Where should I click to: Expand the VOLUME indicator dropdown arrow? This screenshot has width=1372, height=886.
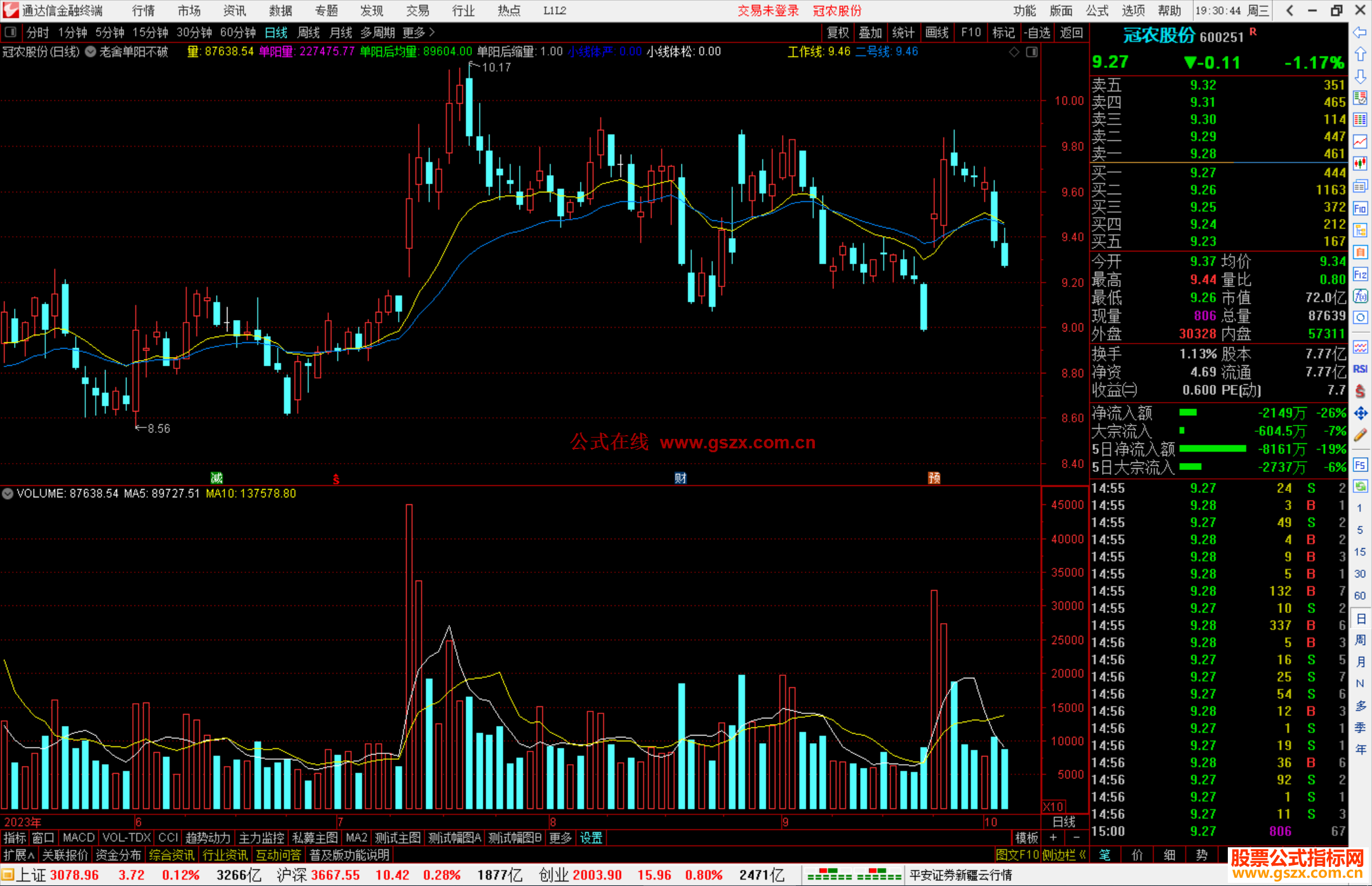pyautogui.click(x=8, y=493)
